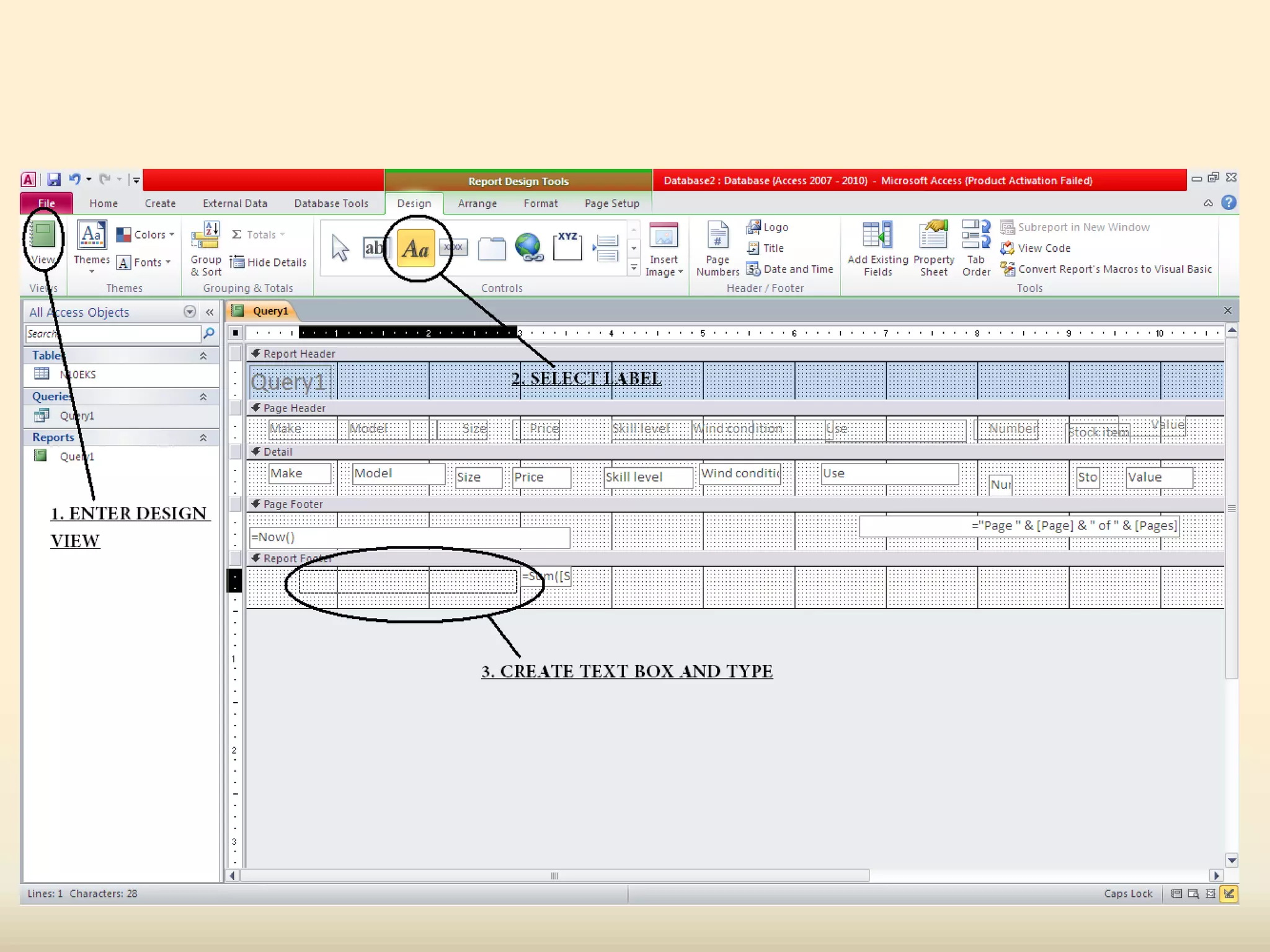Open Property Sheet pane
The width and height of the screenshot is (1270, 952).
pyautogui.click(x=933, y=248)
